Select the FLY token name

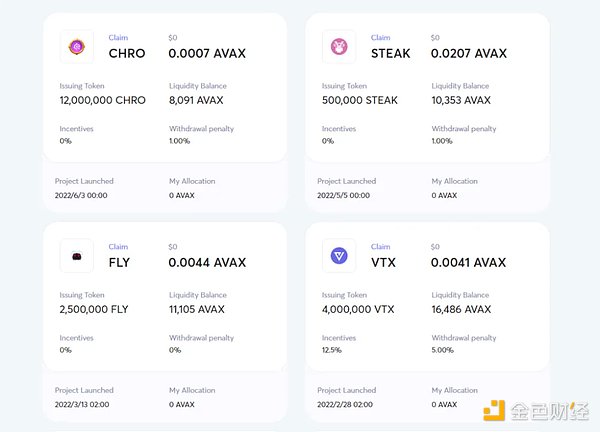tap(119, 263)
